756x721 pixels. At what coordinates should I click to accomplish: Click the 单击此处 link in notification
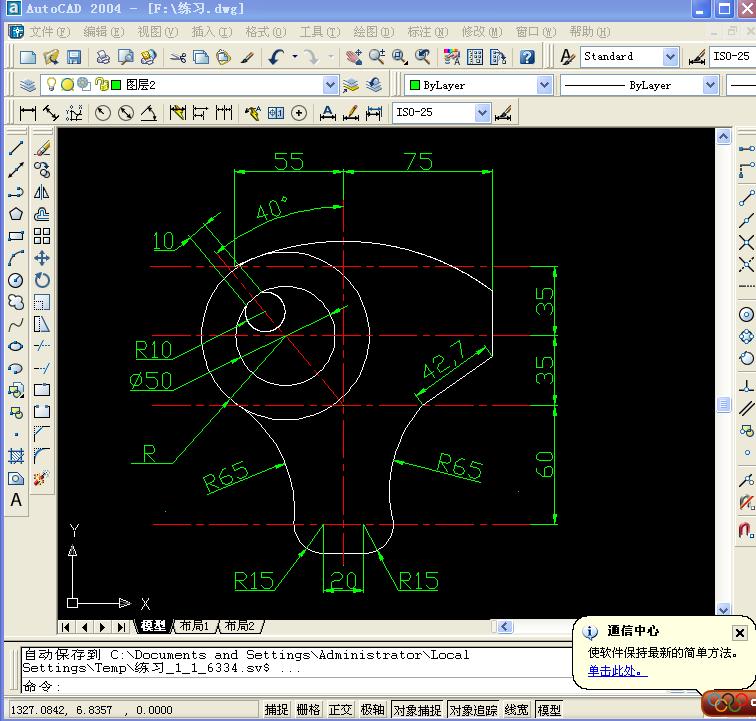[x=617, y=671]
